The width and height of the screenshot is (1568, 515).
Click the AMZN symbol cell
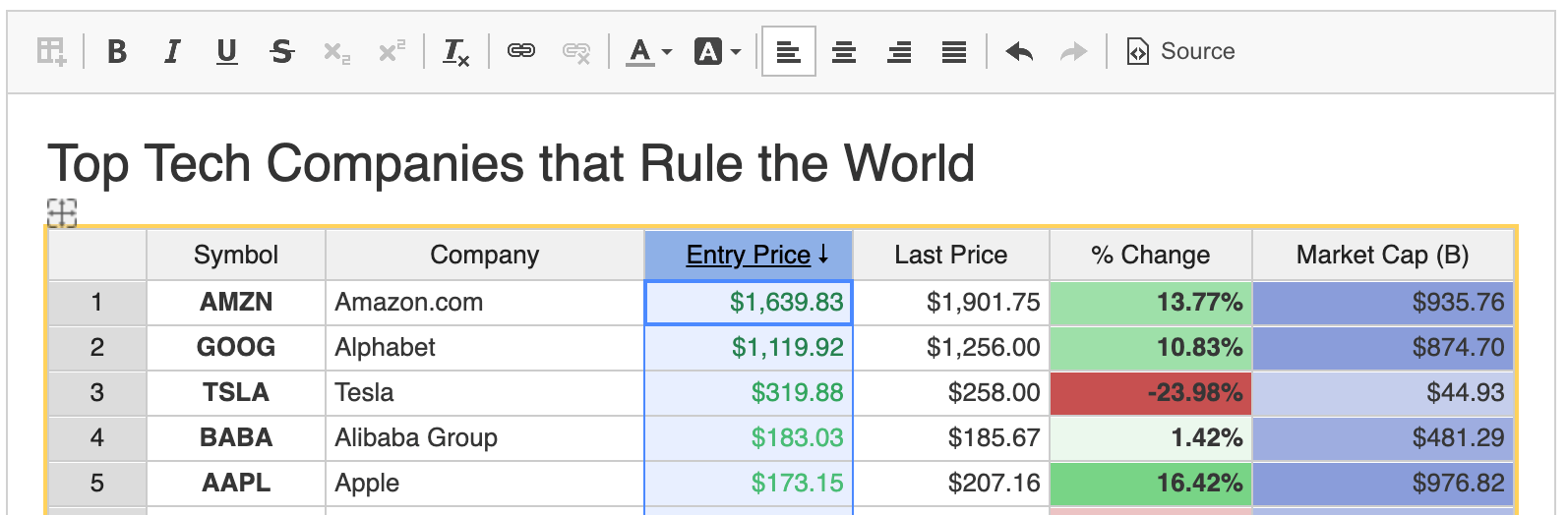click(x=236, y=303)
